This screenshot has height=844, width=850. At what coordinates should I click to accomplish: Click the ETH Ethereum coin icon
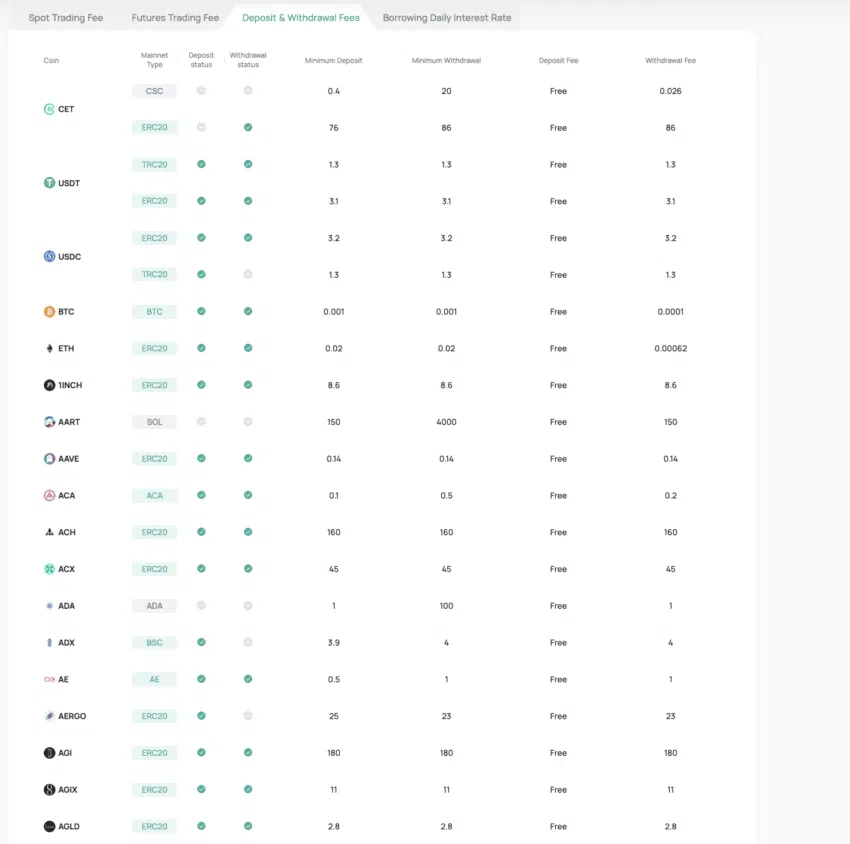coord(49,349)
